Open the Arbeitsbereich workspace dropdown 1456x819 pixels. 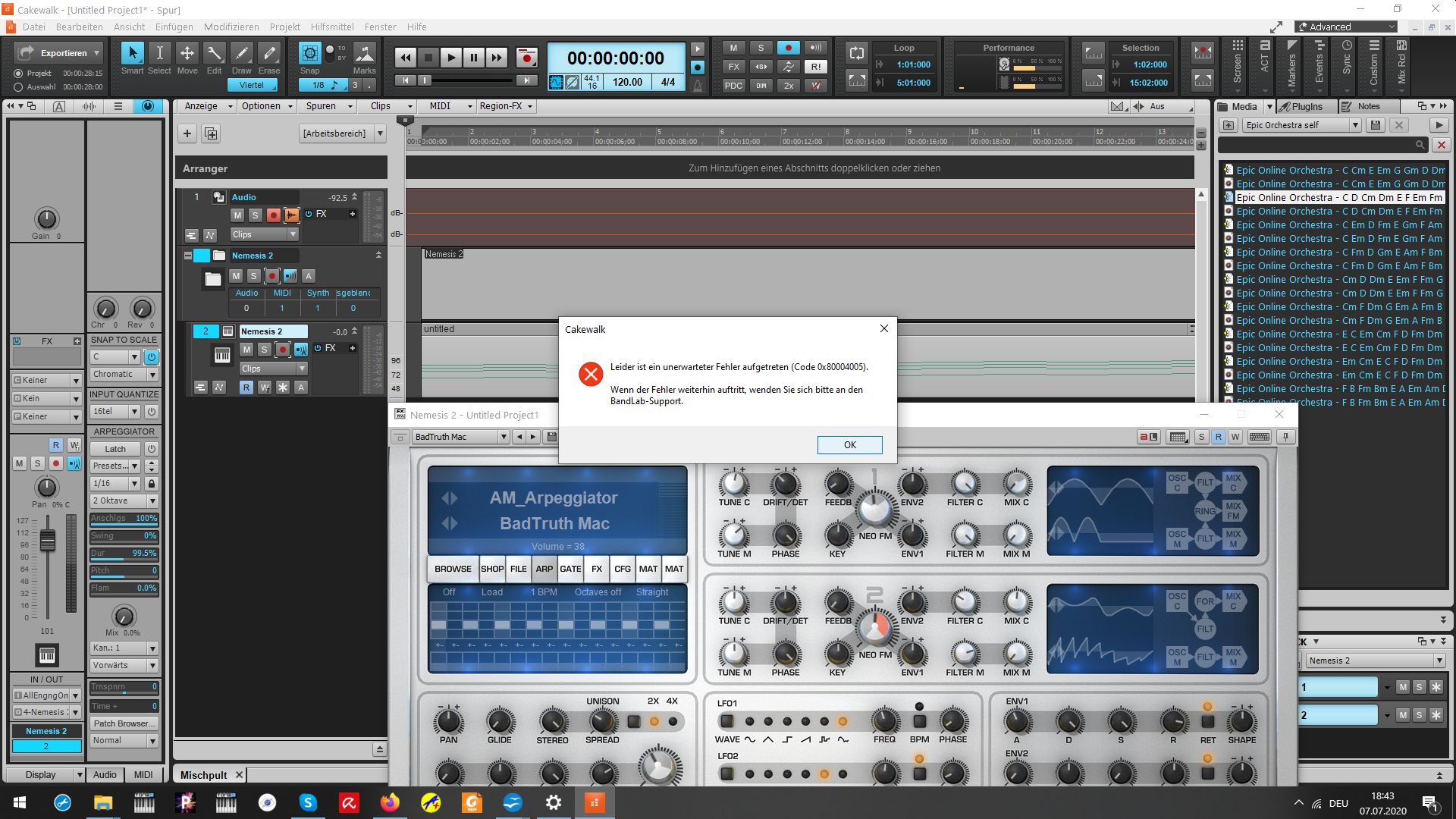pyautogui.click(x=380, y=133)
